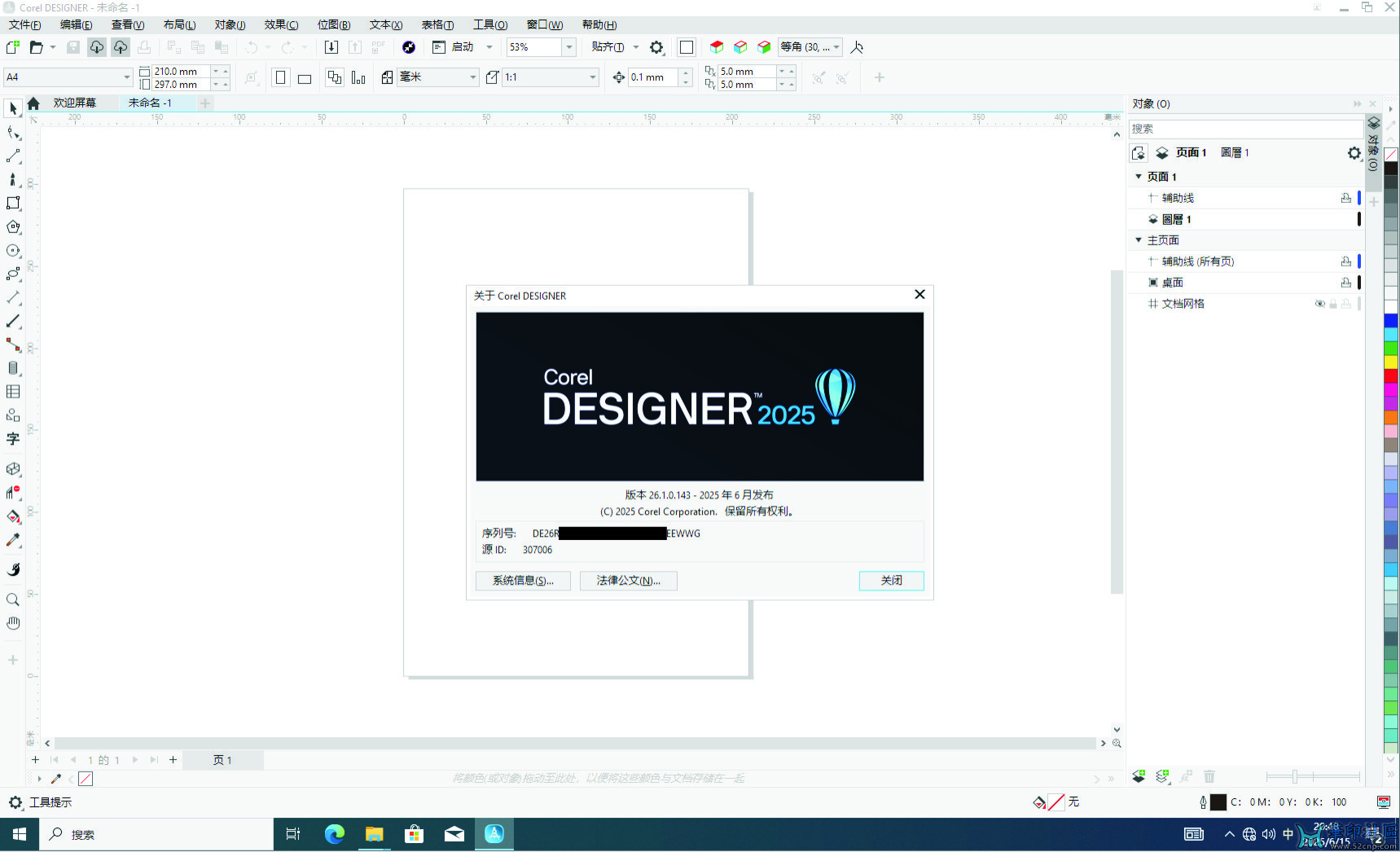The height and width of the screenshot is (852, 1400).
Task: Select the Pick tool in toolbox
Action: click(x=13, y=108)
